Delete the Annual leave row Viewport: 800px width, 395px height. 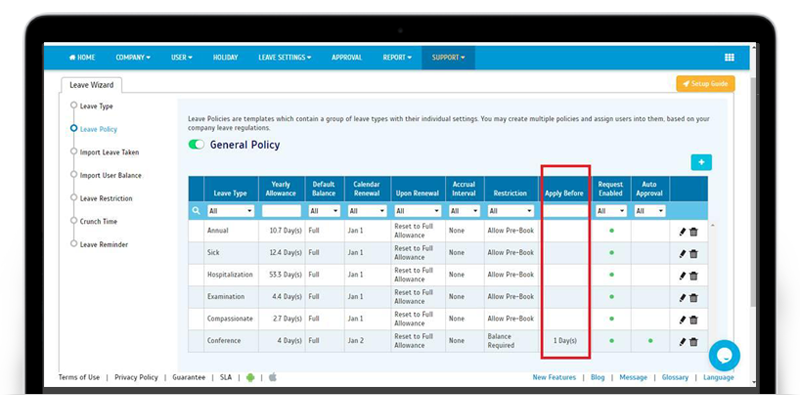(693, 232)
